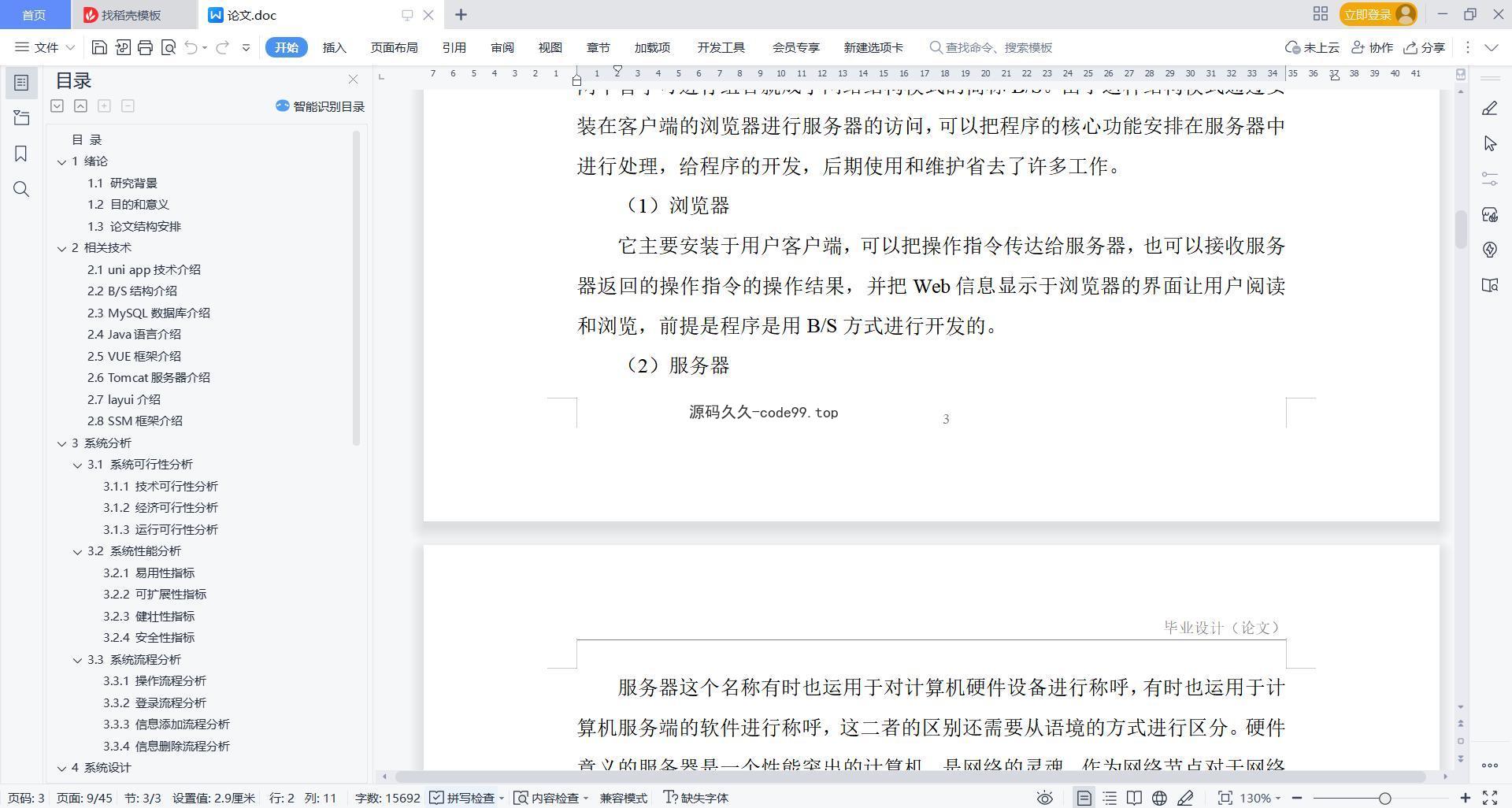The height and width of the screenshot is (808, 1512).
Task: Click the more options dots in right sidebar
Action: pos(1489,765)
